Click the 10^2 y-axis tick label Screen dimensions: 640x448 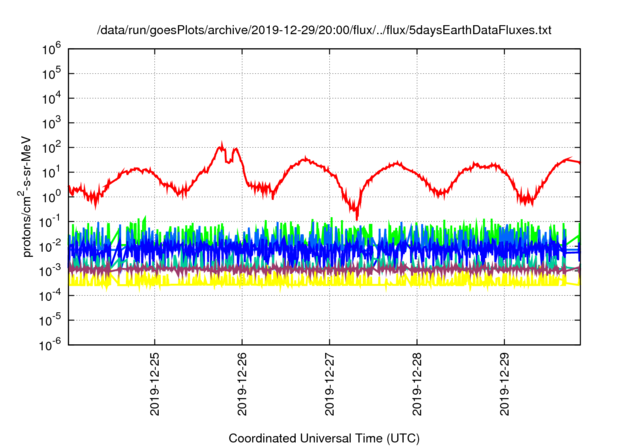click(51, 148)
